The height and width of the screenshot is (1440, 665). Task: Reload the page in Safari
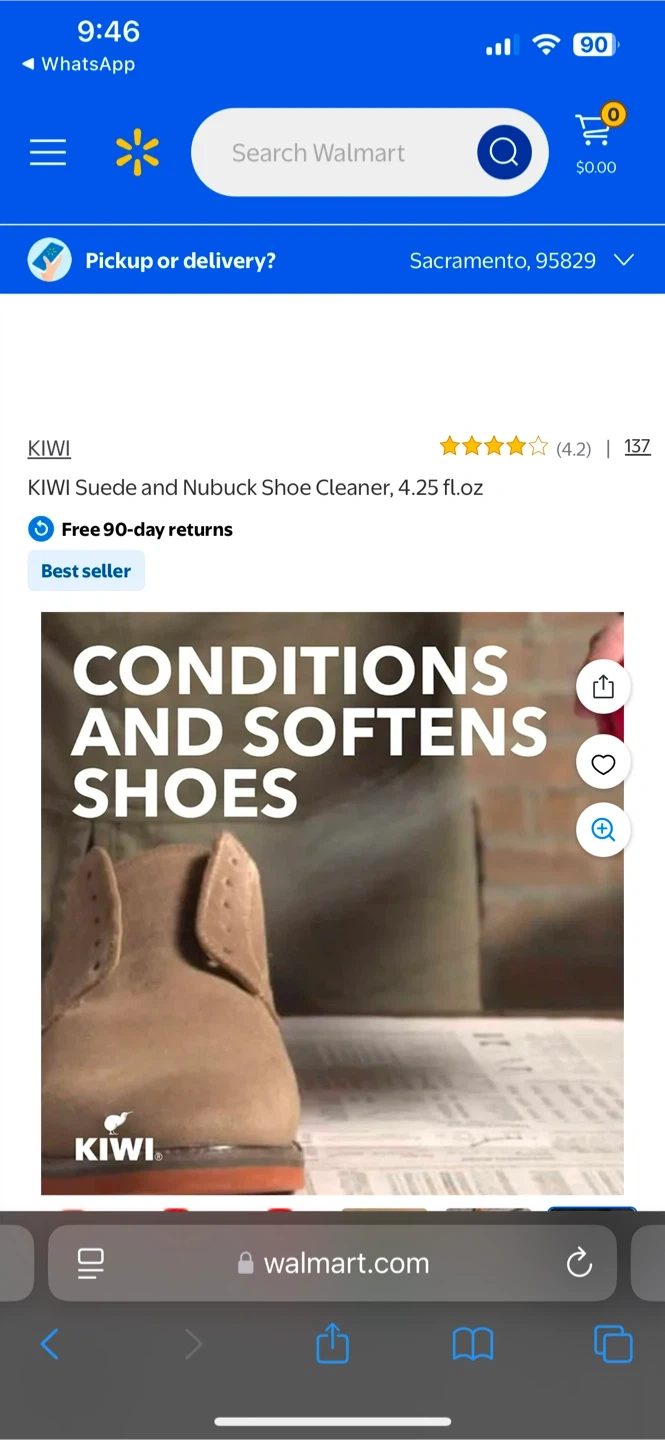(x=579, y=1263)
